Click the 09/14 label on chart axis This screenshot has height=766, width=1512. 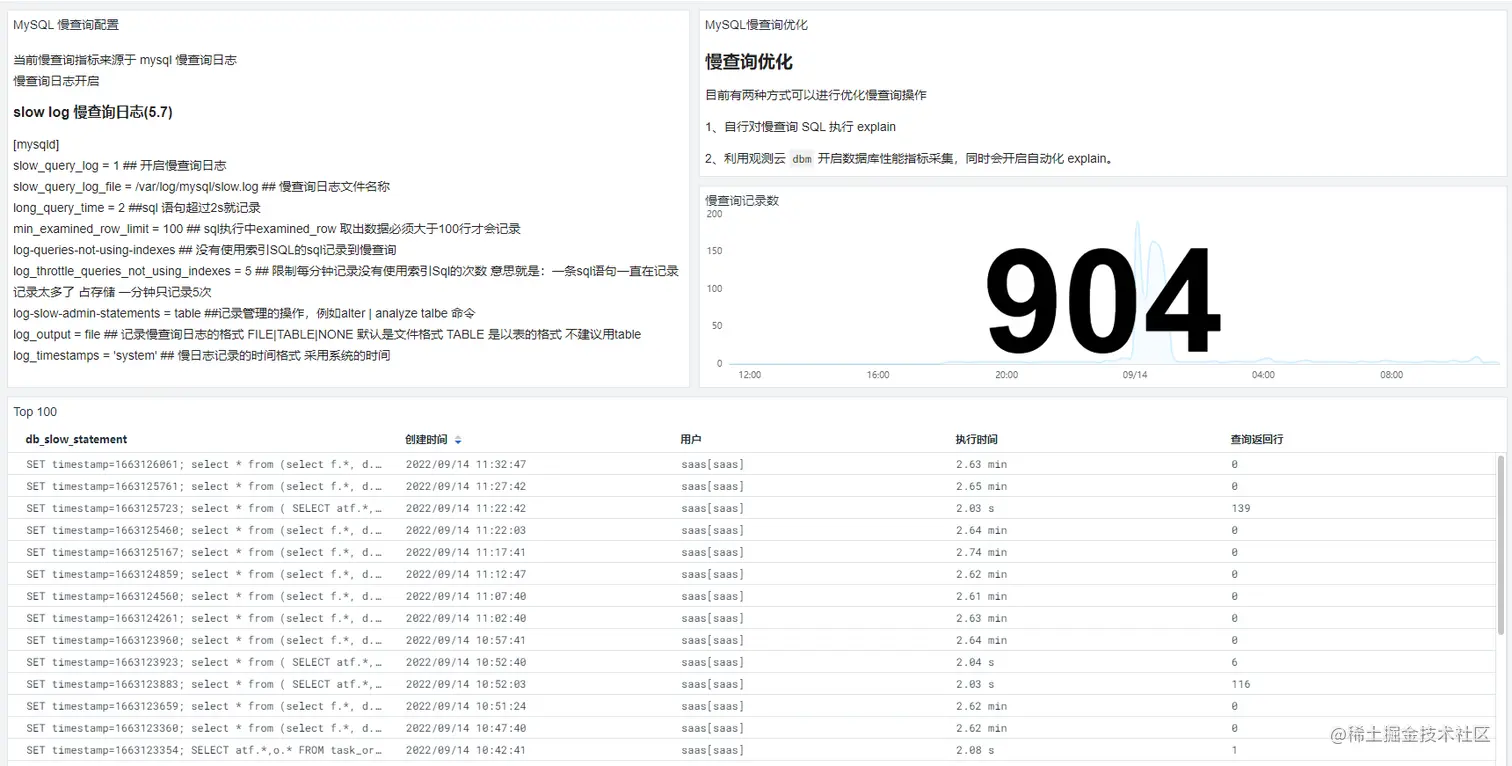1134,375
